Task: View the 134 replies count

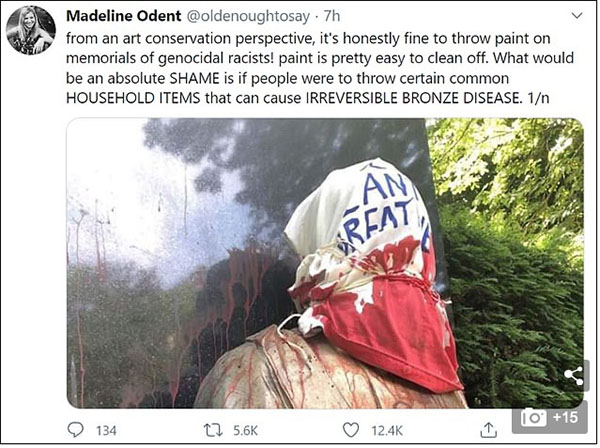Action: [105, 431]
